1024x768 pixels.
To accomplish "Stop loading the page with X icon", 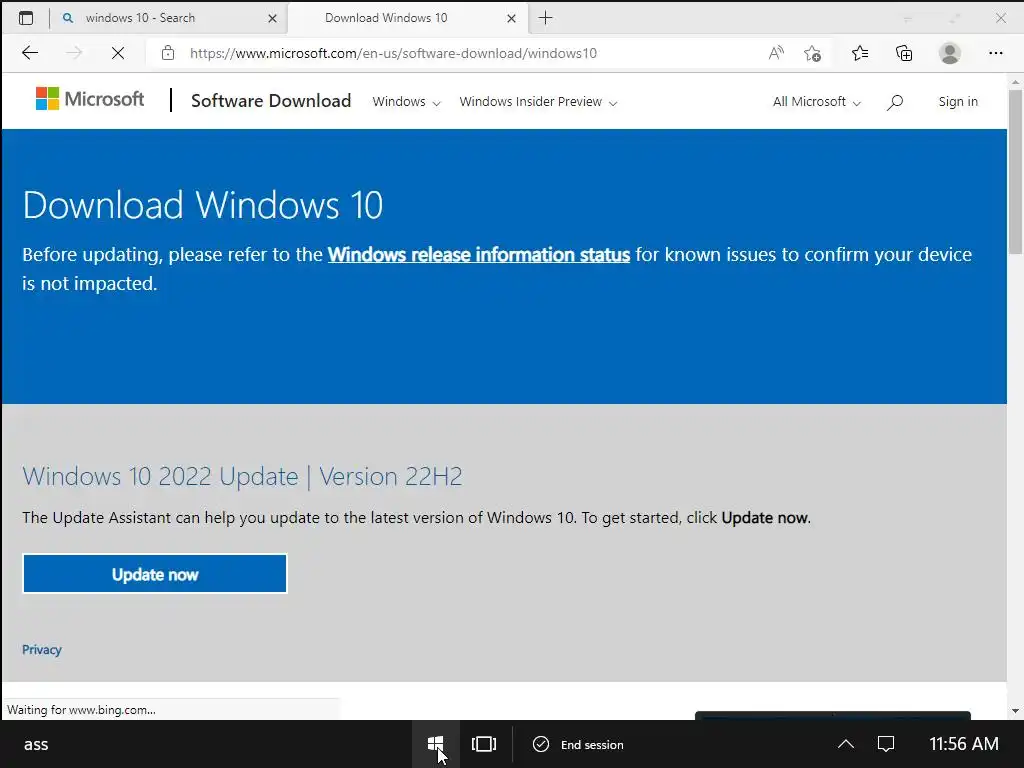I will (x=118, y=53).
